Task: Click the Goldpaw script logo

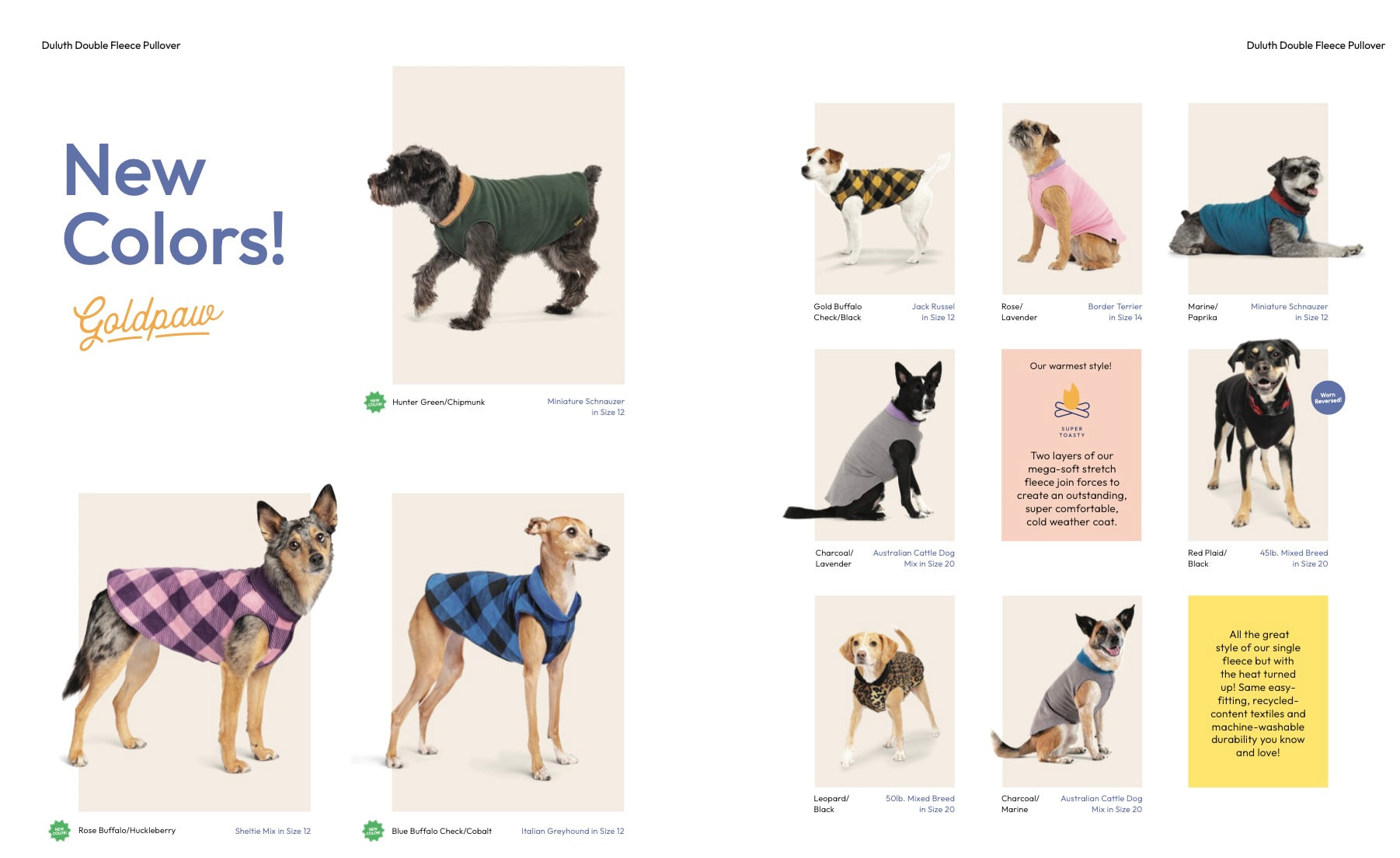Action: coord(148,321)
